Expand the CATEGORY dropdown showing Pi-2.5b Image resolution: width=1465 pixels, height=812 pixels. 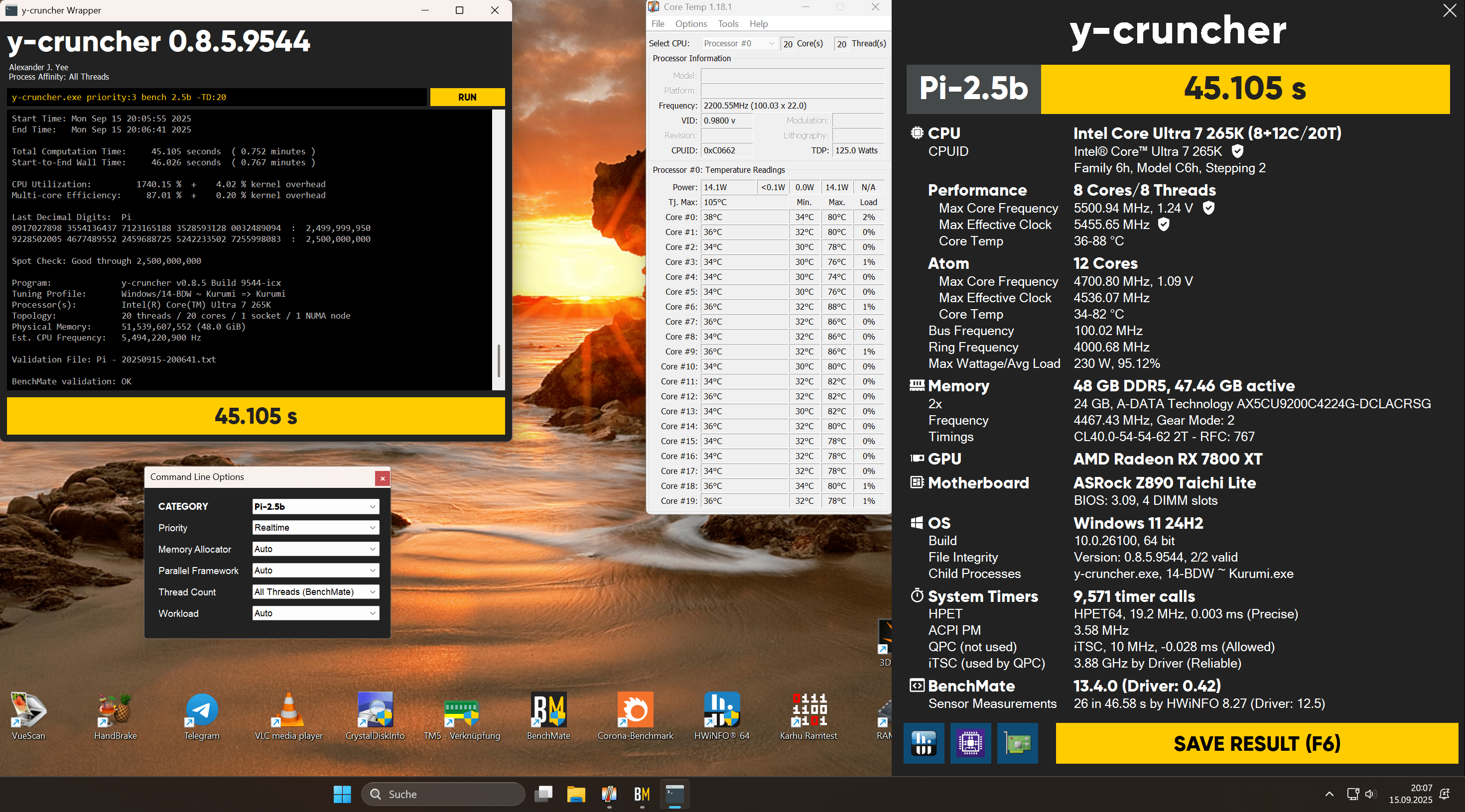click(316, 506)
